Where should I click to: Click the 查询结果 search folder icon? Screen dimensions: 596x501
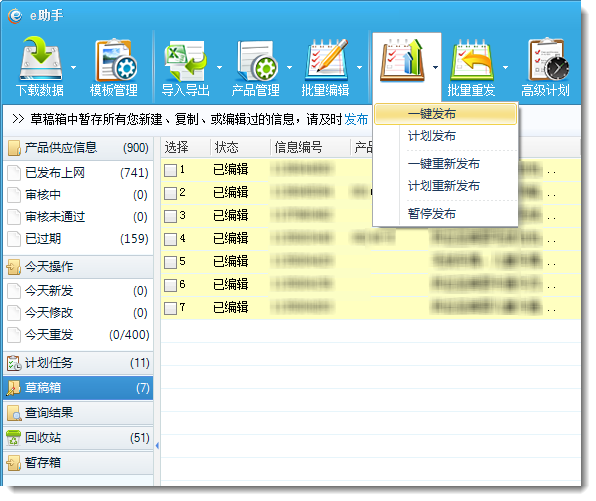[14, 413]
